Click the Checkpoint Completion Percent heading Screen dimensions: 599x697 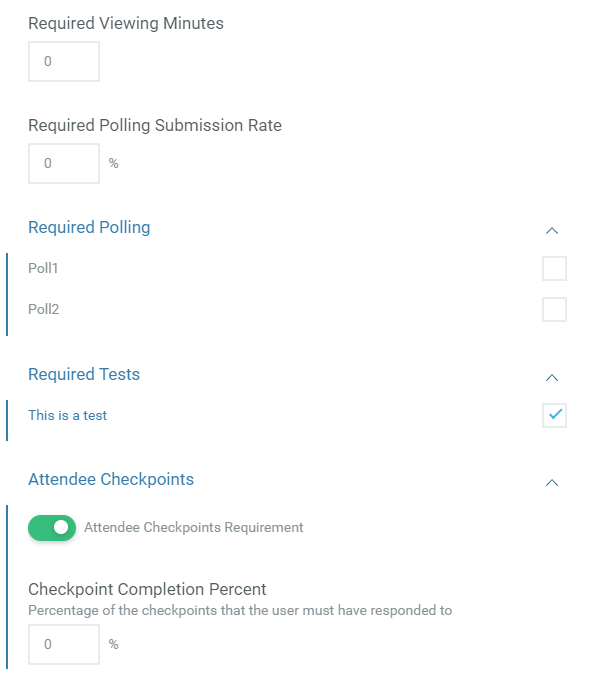[147, 589]
